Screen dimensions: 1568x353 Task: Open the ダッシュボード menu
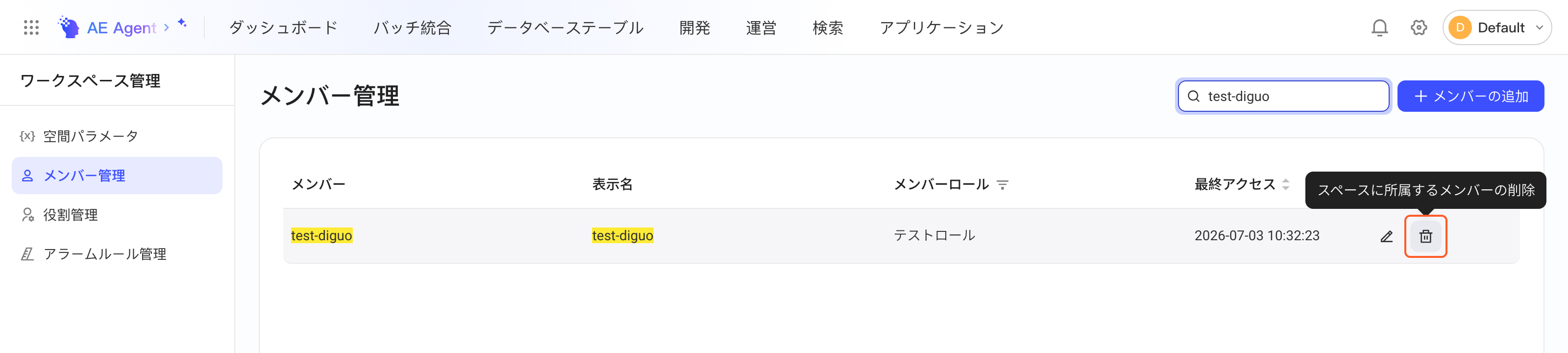point(283,28)
